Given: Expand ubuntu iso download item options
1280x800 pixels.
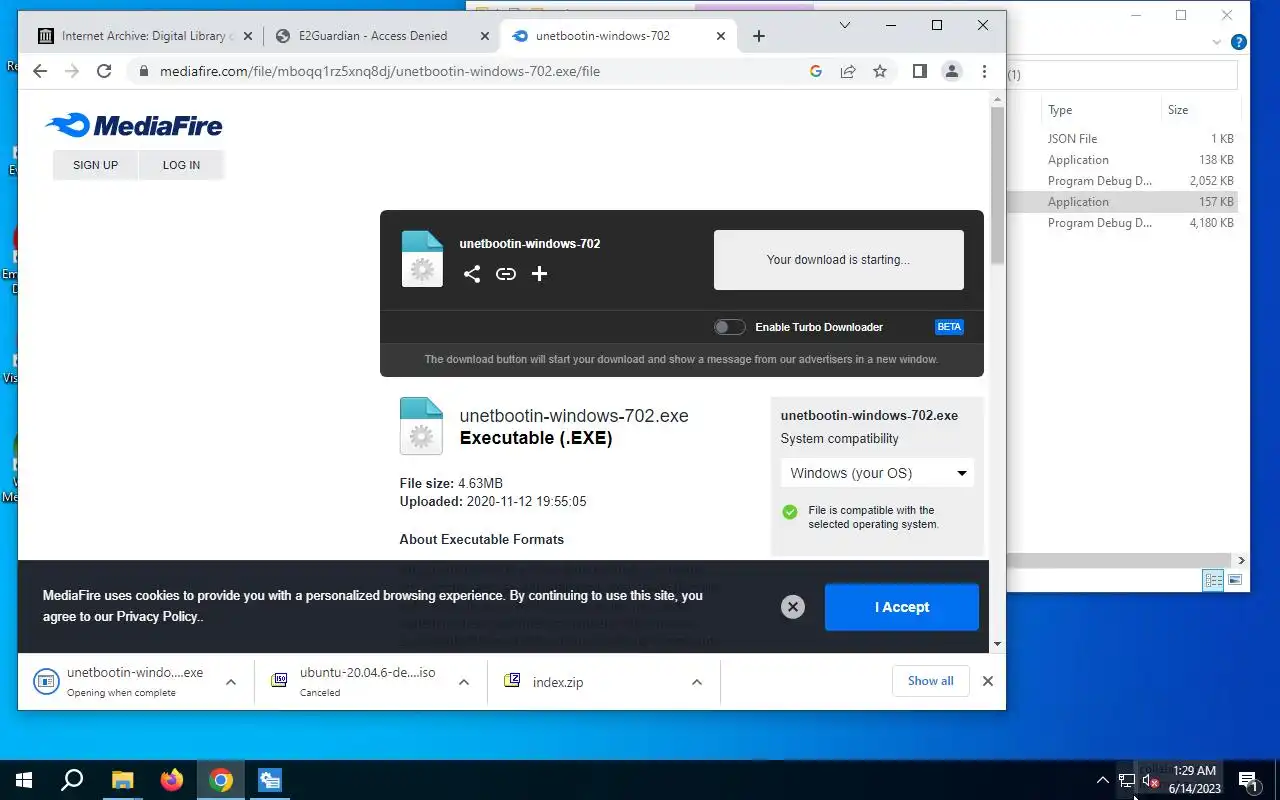Looking at the screenshot, I should coord(464,682).
